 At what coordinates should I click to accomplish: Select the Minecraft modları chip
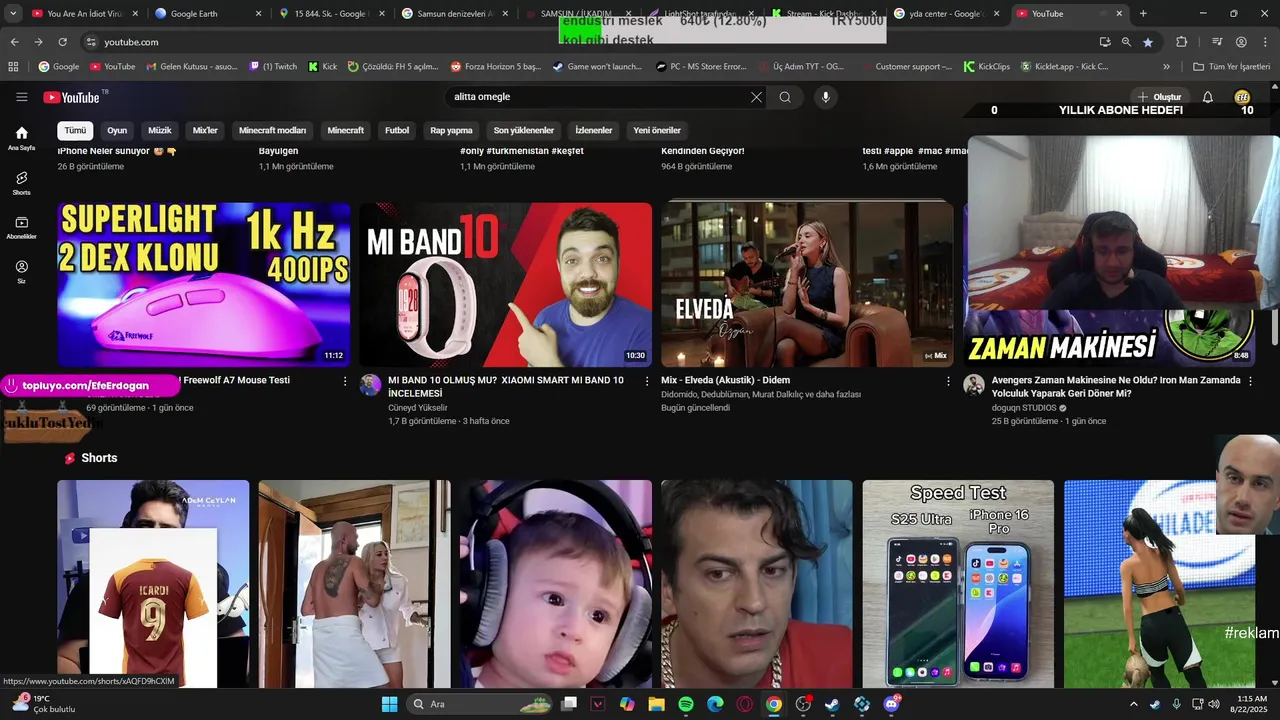(272, 131)
